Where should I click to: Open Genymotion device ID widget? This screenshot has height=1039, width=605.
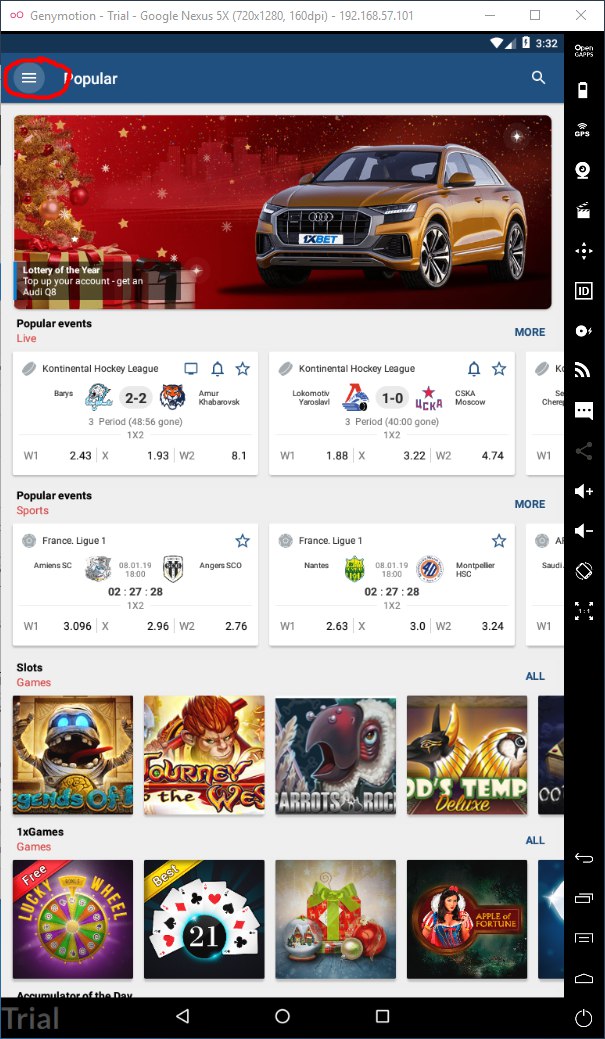pyautogui.click(x=583, y=291)
